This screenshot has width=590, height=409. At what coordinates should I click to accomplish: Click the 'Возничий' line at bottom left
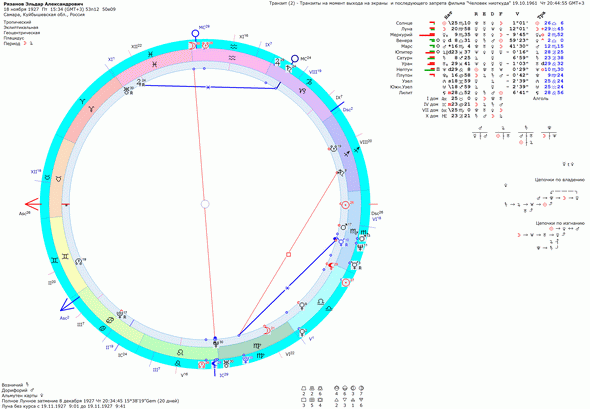click(x=15, y=385)
